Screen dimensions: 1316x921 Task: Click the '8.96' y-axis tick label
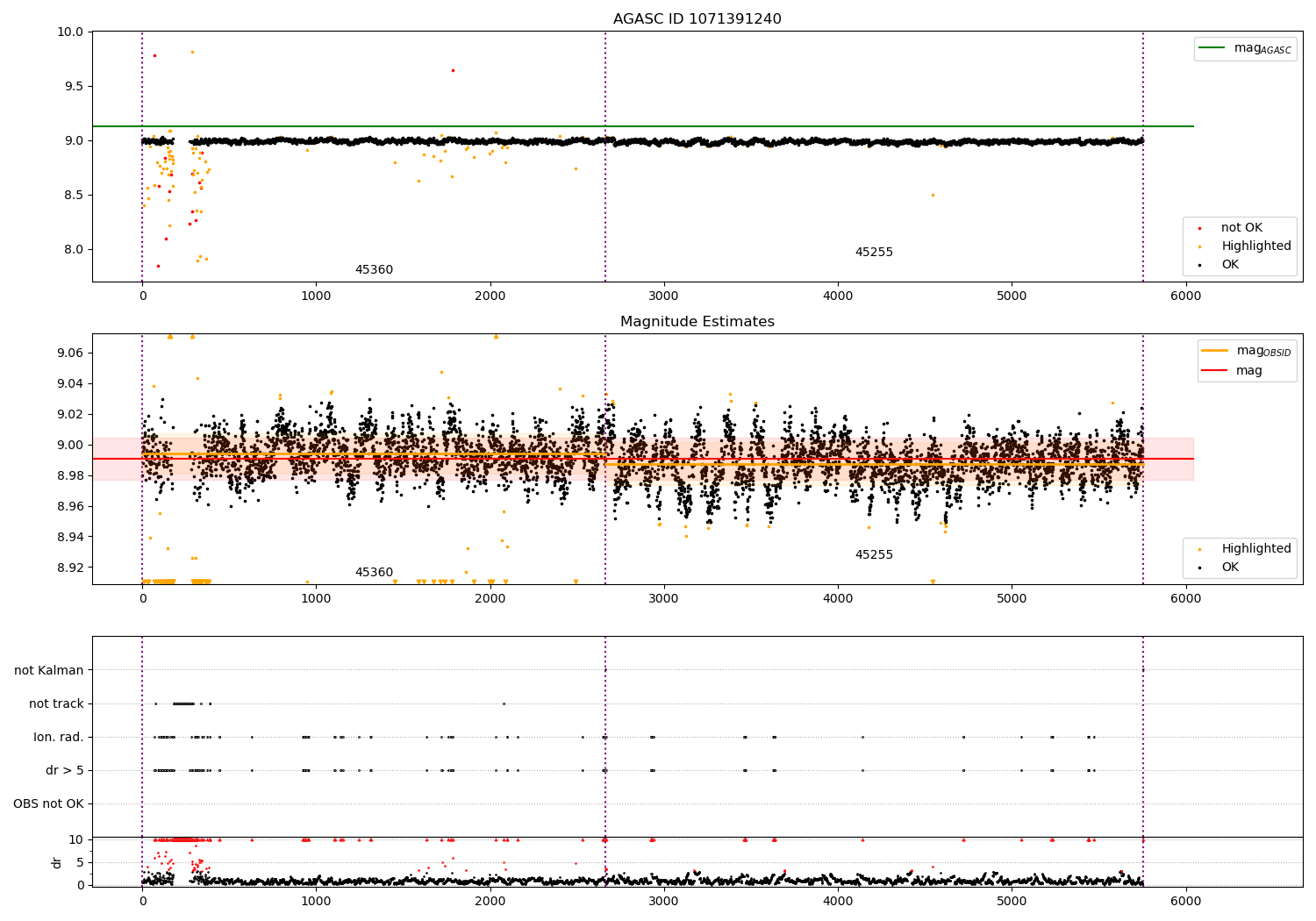click(70, 506)
